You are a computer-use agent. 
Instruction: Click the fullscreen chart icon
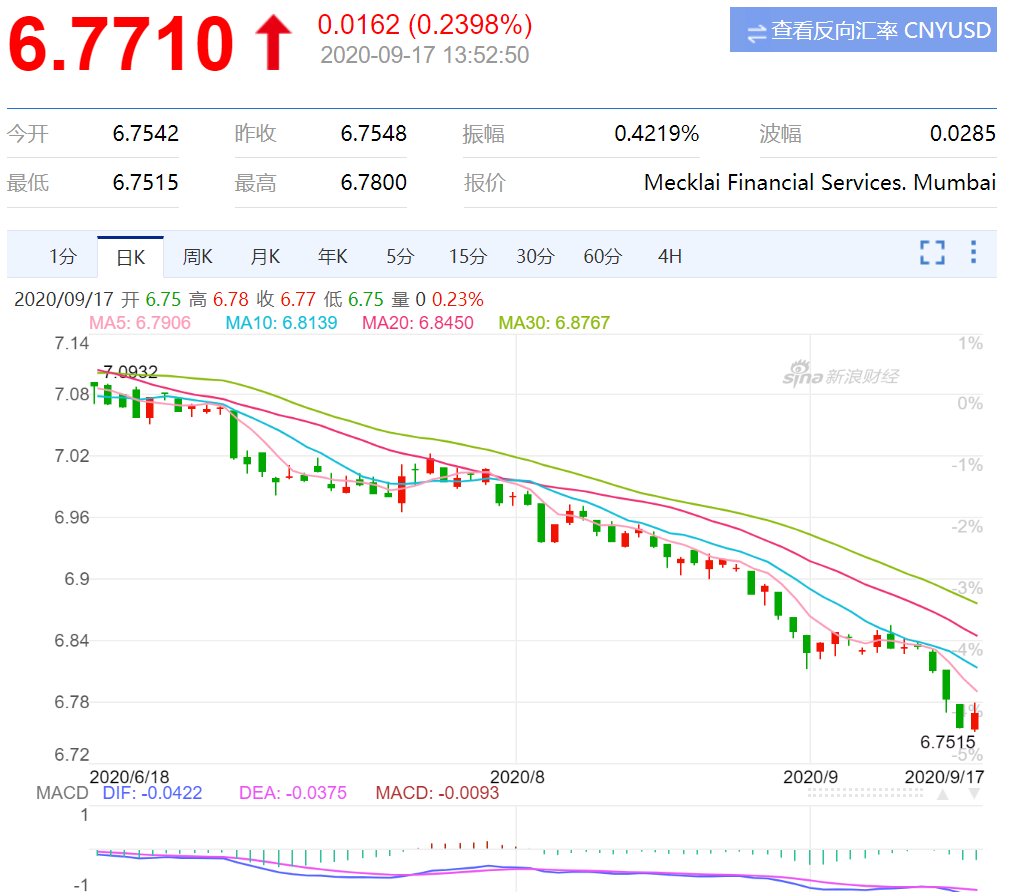[x=932, y=253]
